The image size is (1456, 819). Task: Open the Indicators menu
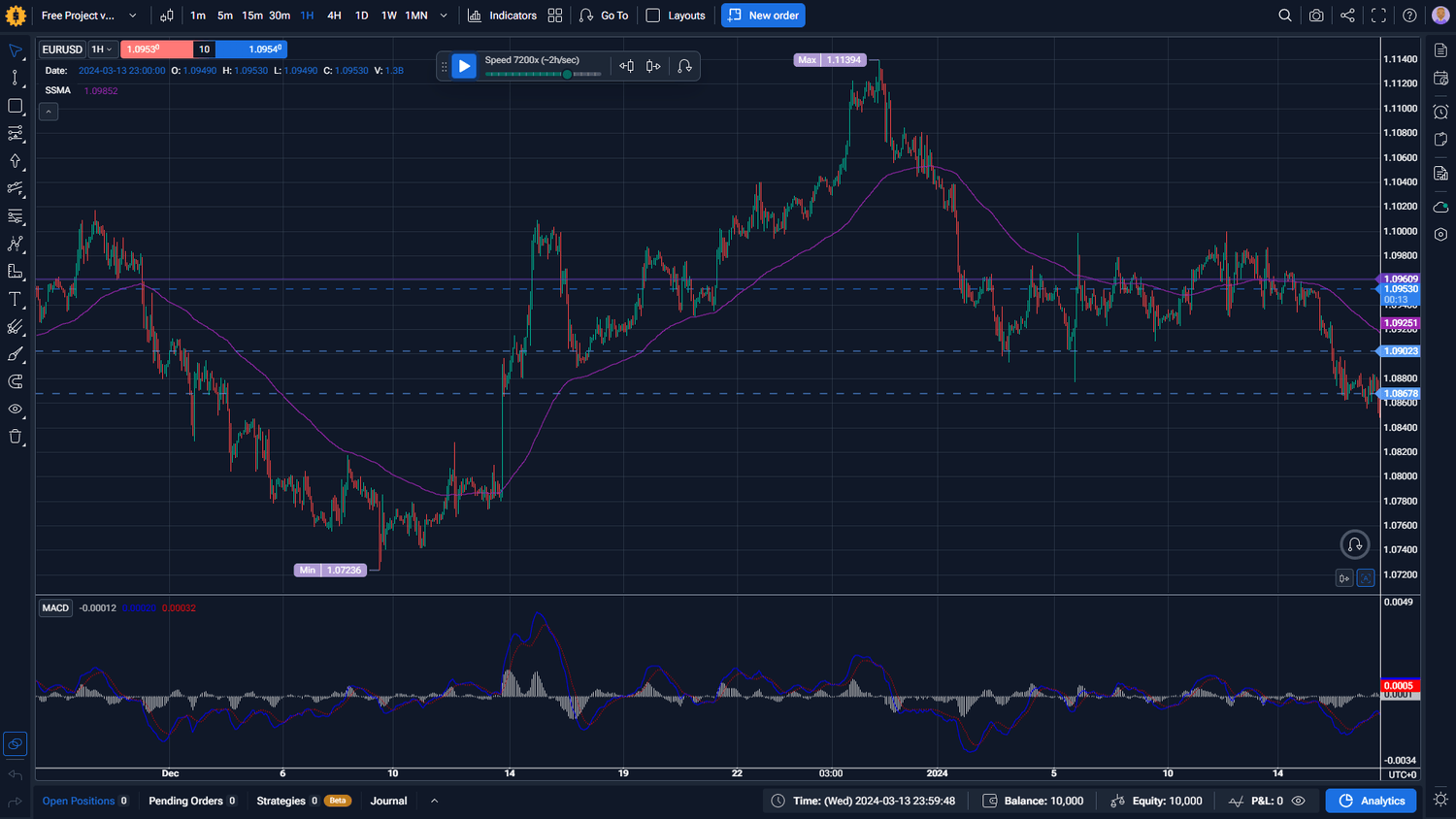pos(502,16)
